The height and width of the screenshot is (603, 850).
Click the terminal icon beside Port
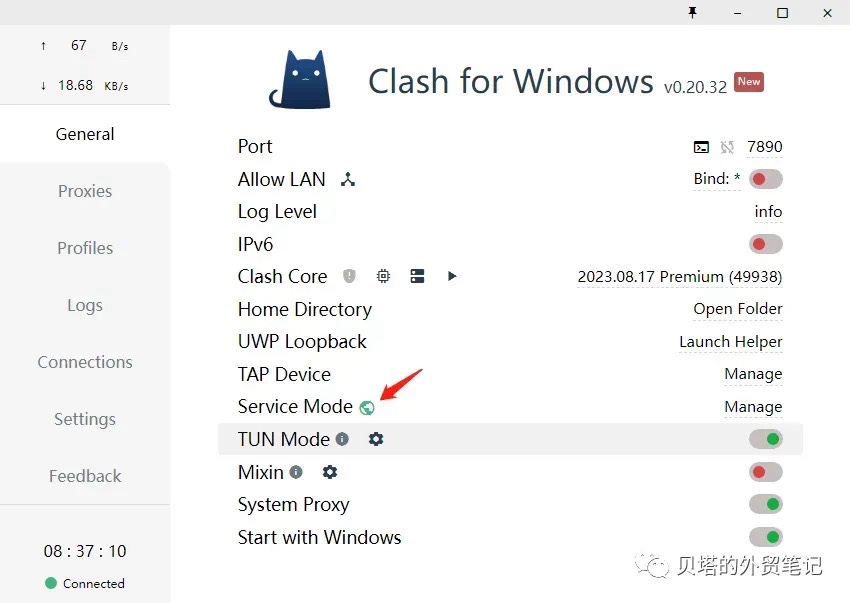click(x=701, y=147)
